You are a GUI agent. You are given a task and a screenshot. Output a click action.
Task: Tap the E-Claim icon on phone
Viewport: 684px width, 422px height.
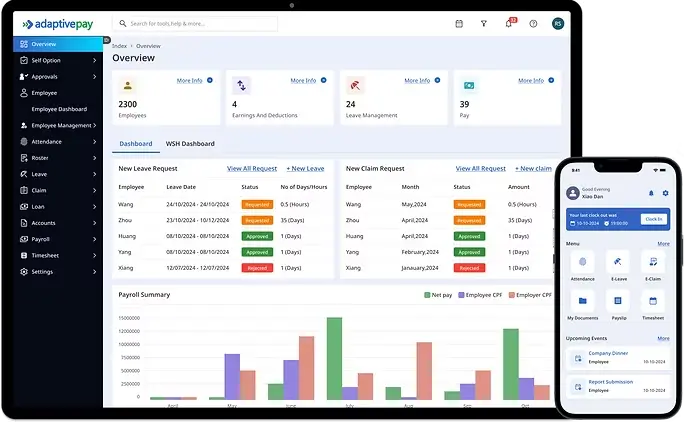(653, 261)
